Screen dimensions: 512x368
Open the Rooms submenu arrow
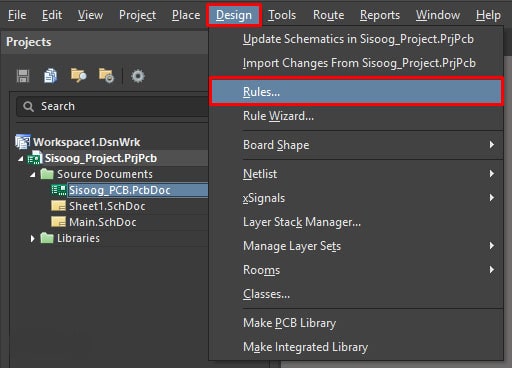(492, 270)
